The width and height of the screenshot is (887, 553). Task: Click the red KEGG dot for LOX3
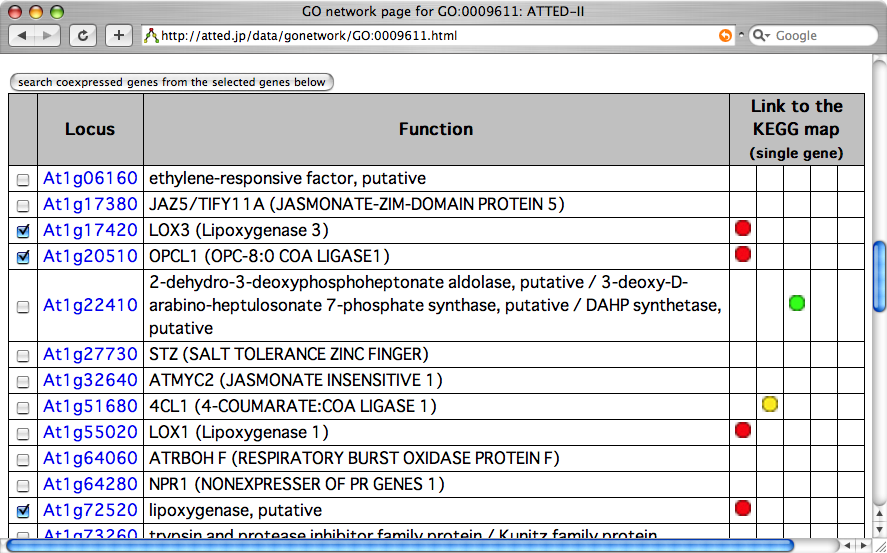(x=742, y=229)
